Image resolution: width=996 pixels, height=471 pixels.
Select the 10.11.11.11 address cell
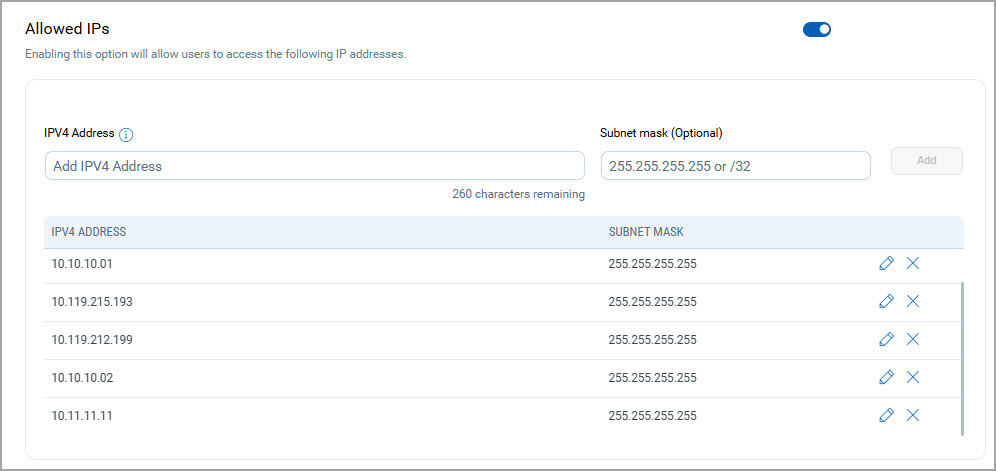point(82,416)
